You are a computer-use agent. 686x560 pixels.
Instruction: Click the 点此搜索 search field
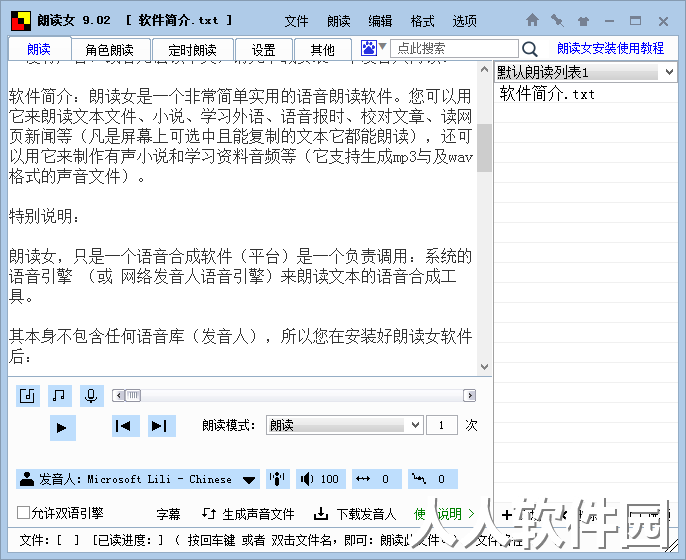tap(454, 48)
